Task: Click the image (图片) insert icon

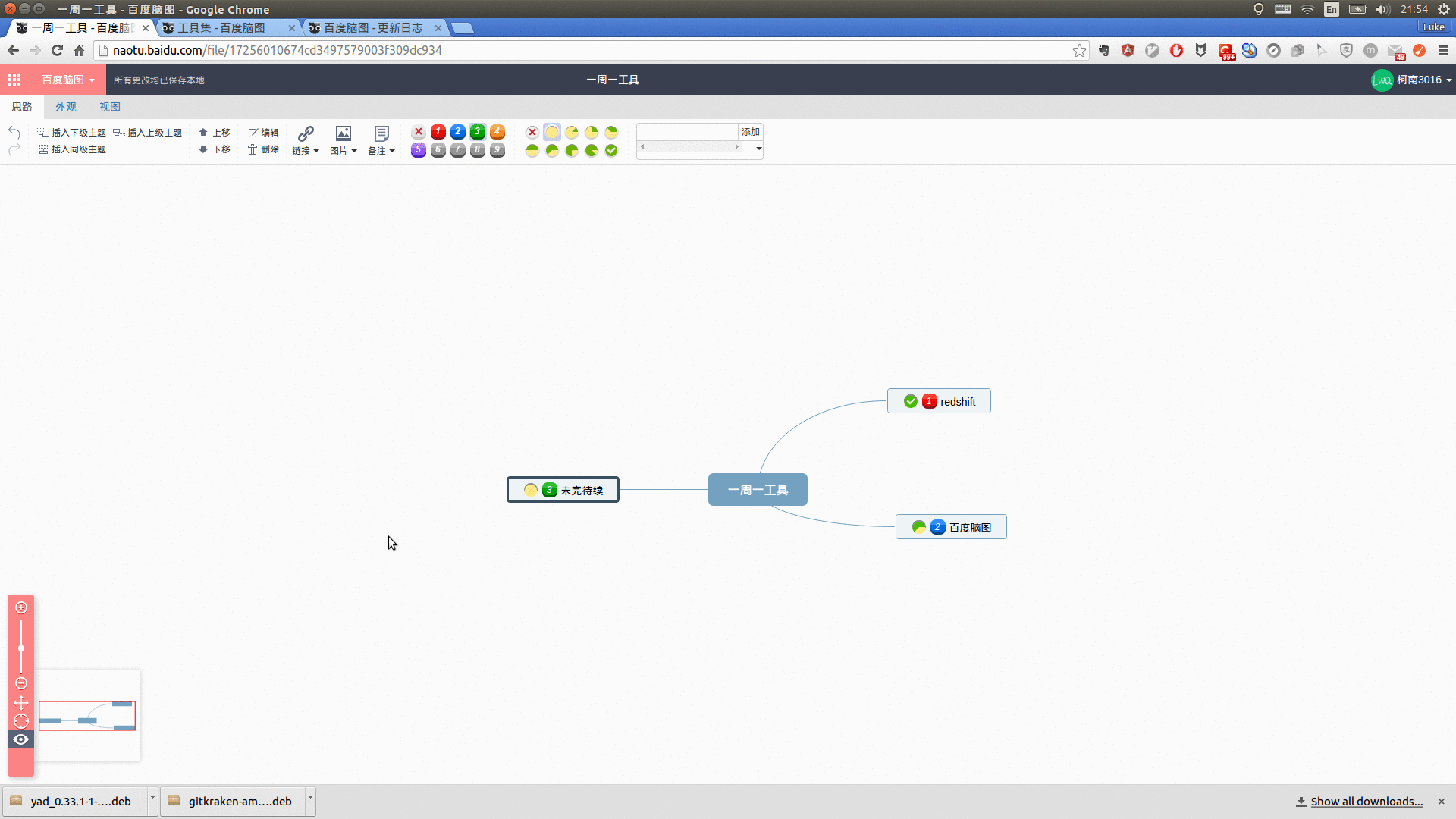Action: click(x=344, y=133)
